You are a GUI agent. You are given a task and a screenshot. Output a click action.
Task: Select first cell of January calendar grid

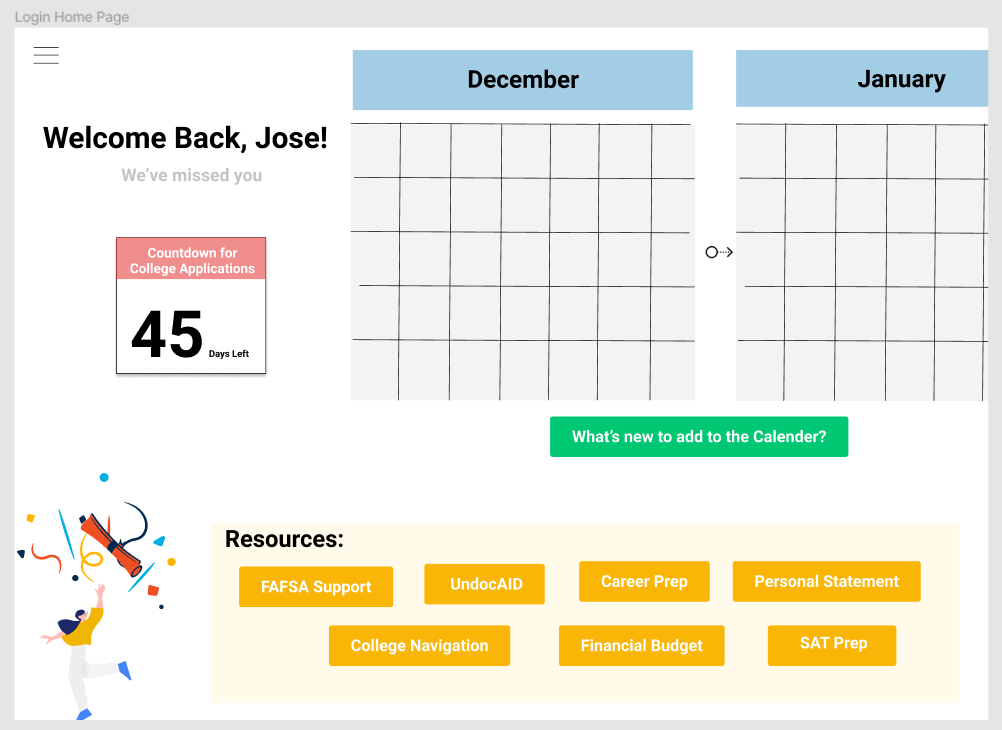click(761, 151)
